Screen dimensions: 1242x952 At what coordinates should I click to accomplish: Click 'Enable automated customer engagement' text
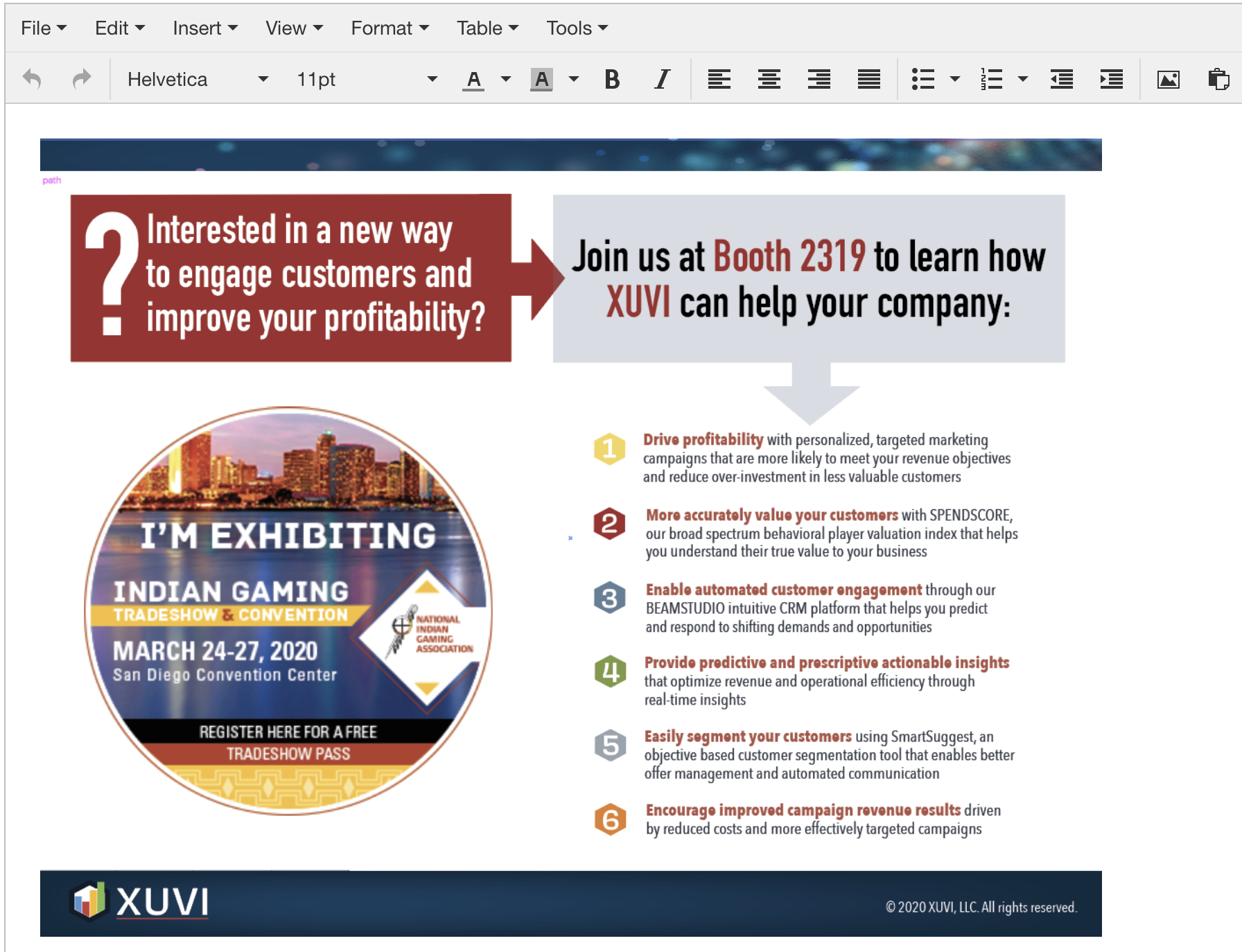tap(784, 590)
